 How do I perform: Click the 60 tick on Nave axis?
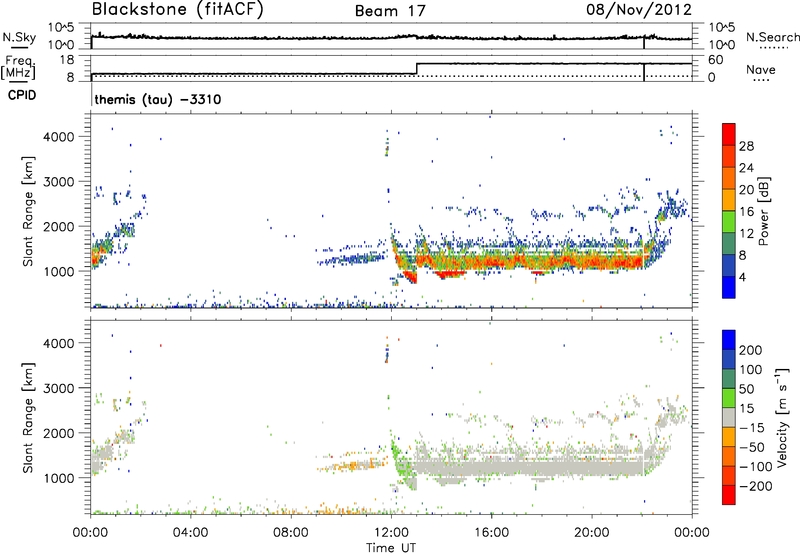pos(716,60)
